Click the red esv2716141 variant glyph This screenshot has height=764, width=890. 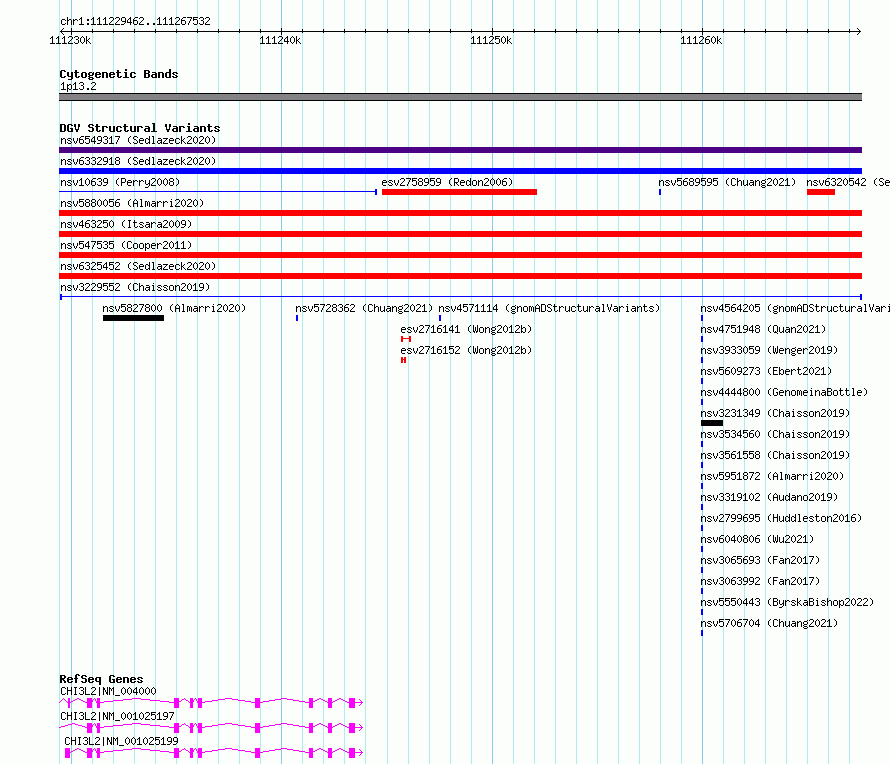point(406,339)
